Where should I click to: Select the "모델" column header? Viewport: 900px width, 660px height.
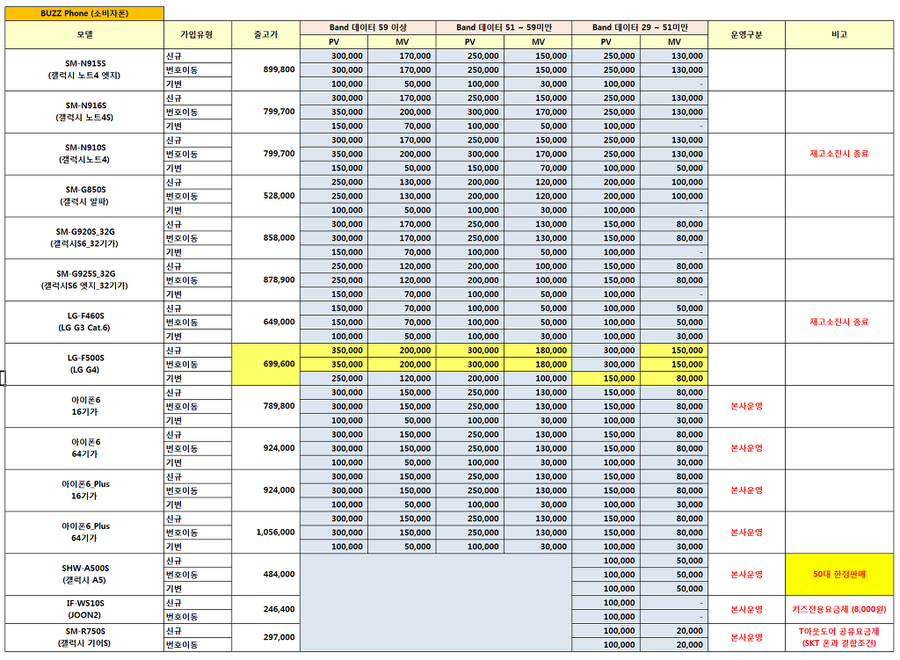[84, 34]
